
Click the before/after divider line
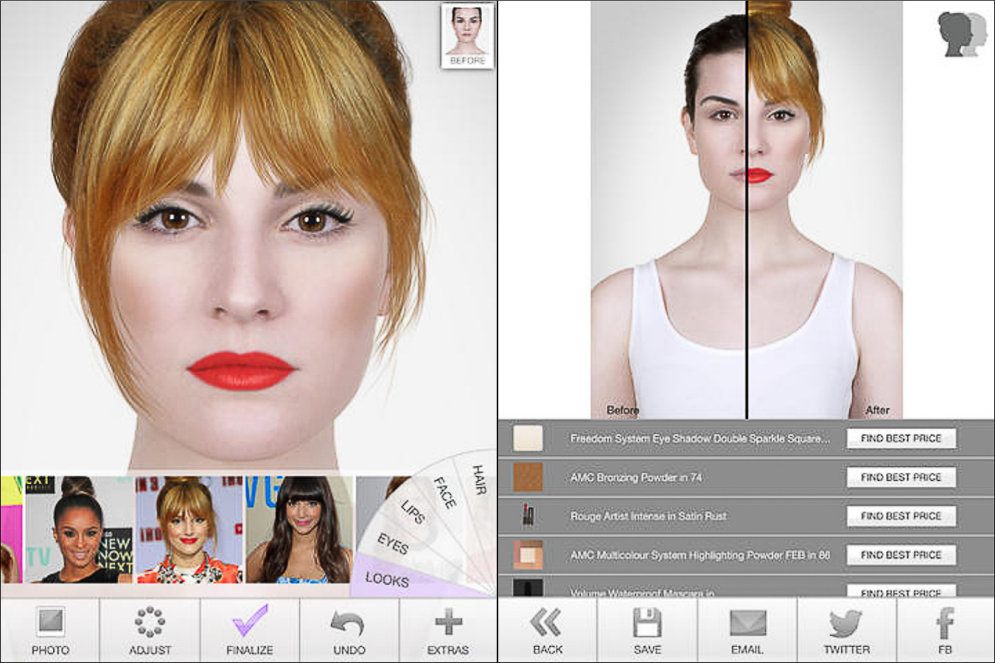point(747,209)
